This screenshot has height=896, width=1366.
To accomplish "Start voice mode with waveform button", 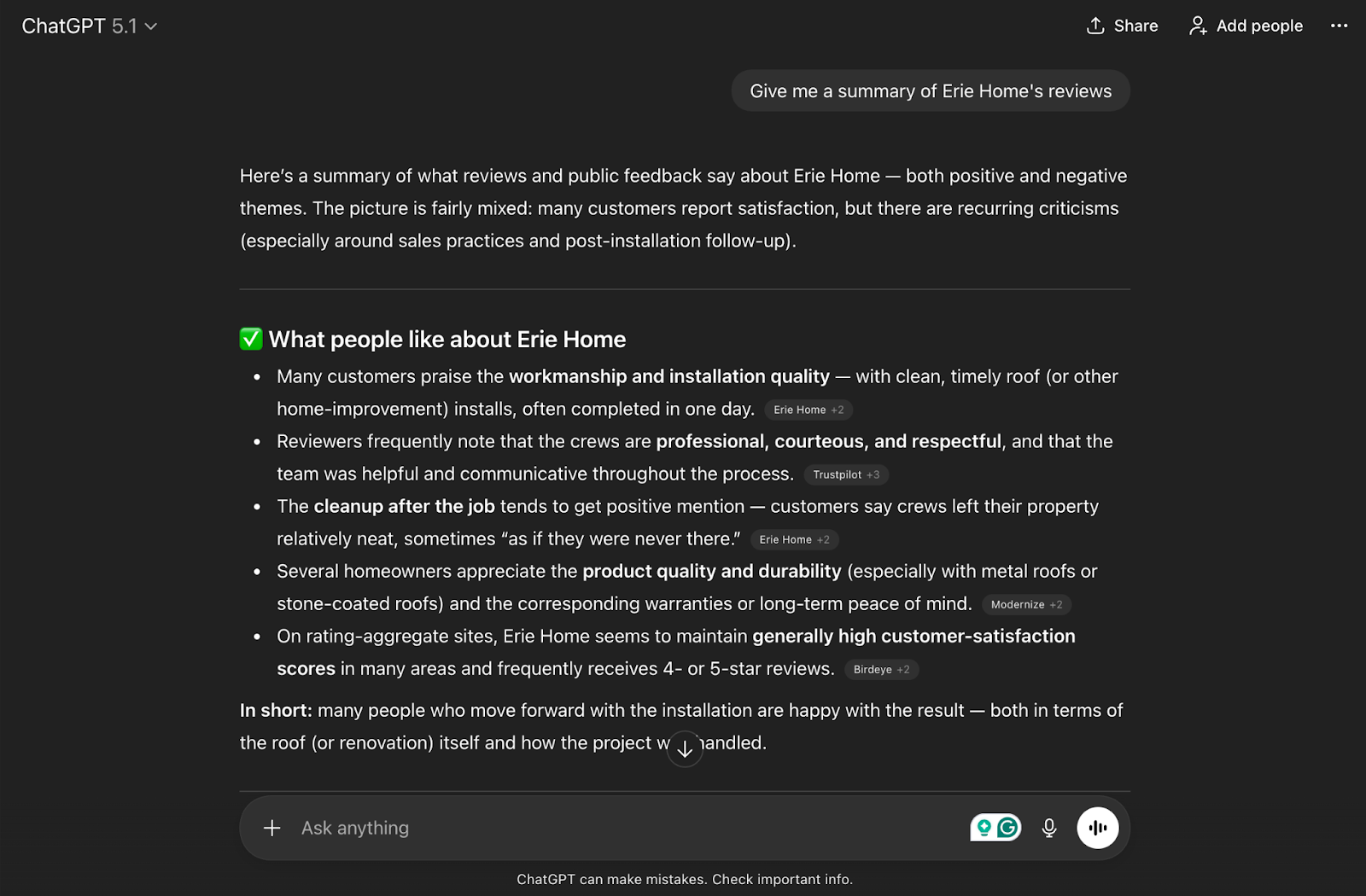I will tap(1097, 828).
